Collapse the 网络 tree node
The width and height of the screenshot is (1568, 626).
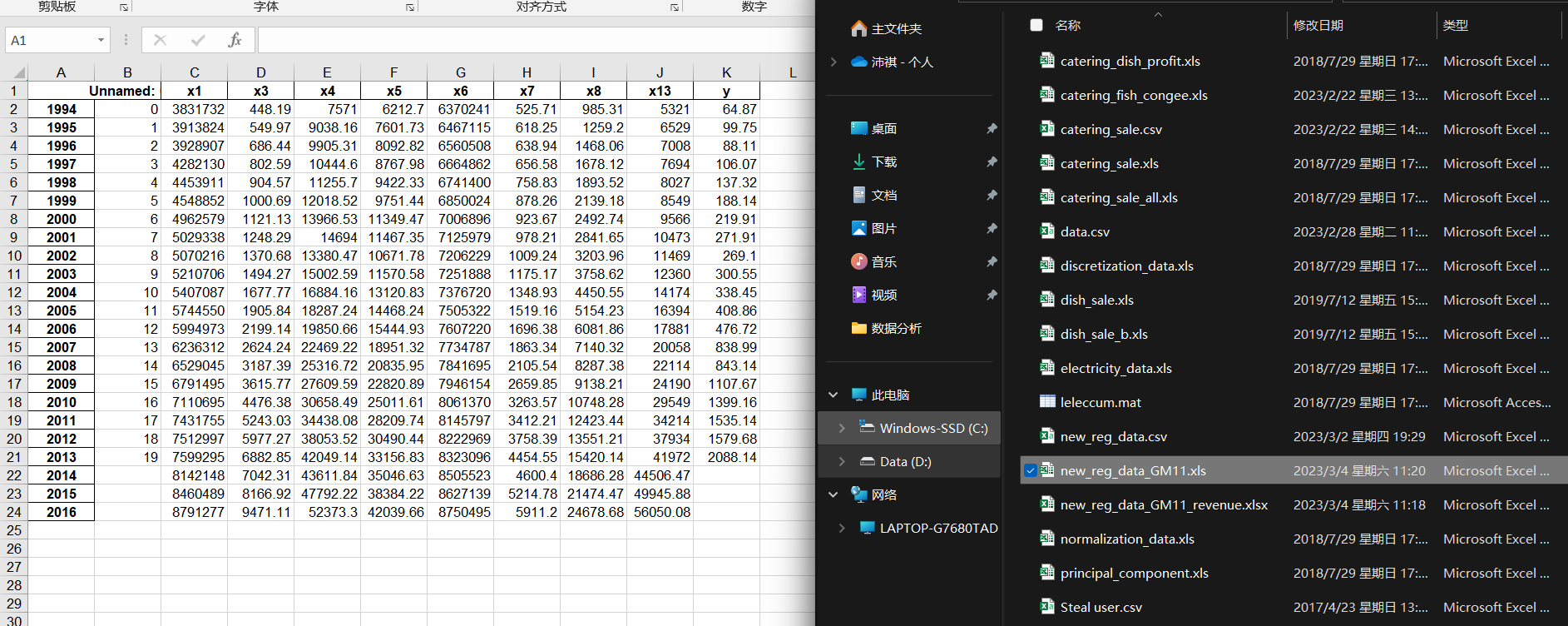[833, 495]
